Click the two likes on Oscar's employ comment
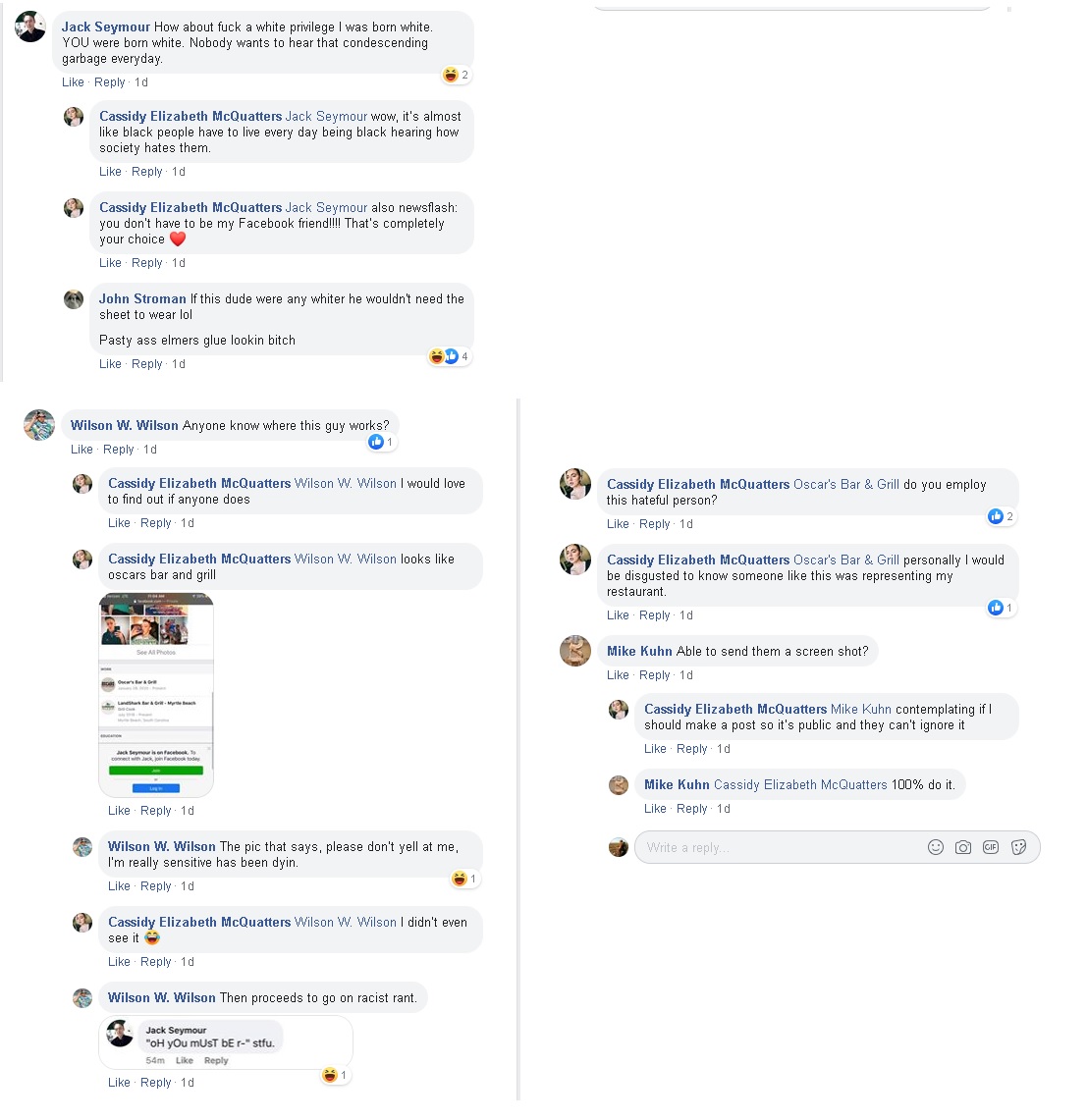Viewport: 1087px width, 1120px height. coord(1001,516)
